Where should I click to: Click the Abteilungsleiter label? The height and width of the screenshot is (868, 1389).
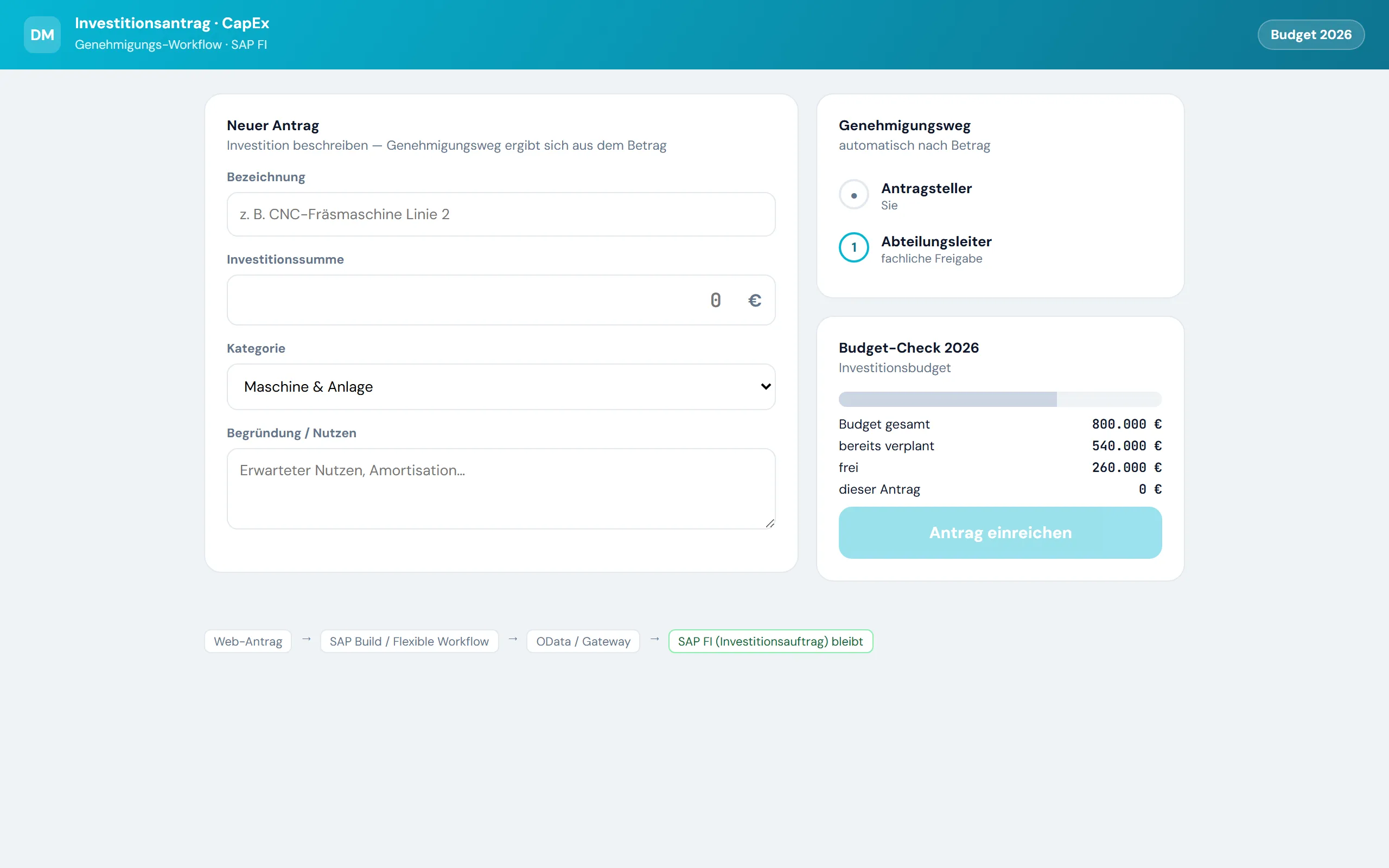coord(936,242)
